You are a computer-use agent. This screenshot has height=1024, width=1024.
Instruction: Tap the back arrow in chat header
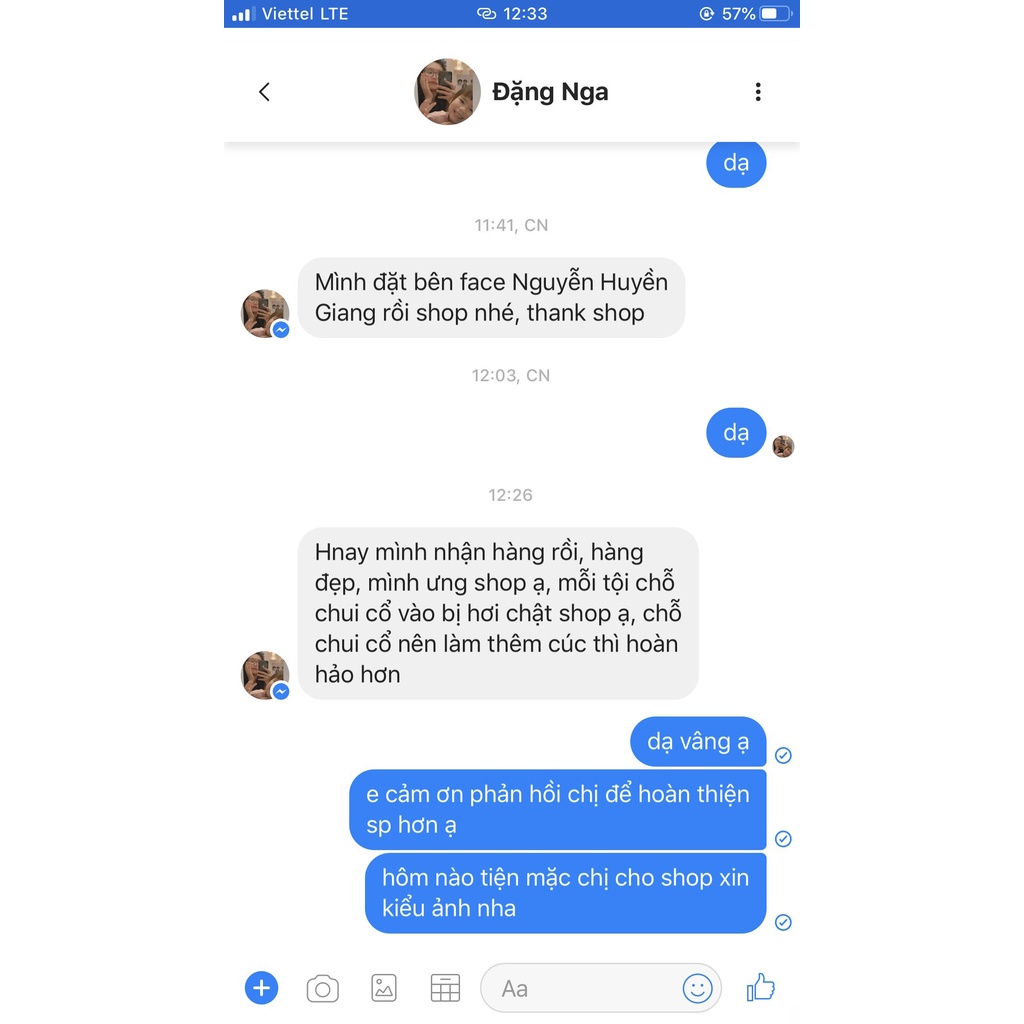(264, 92)
